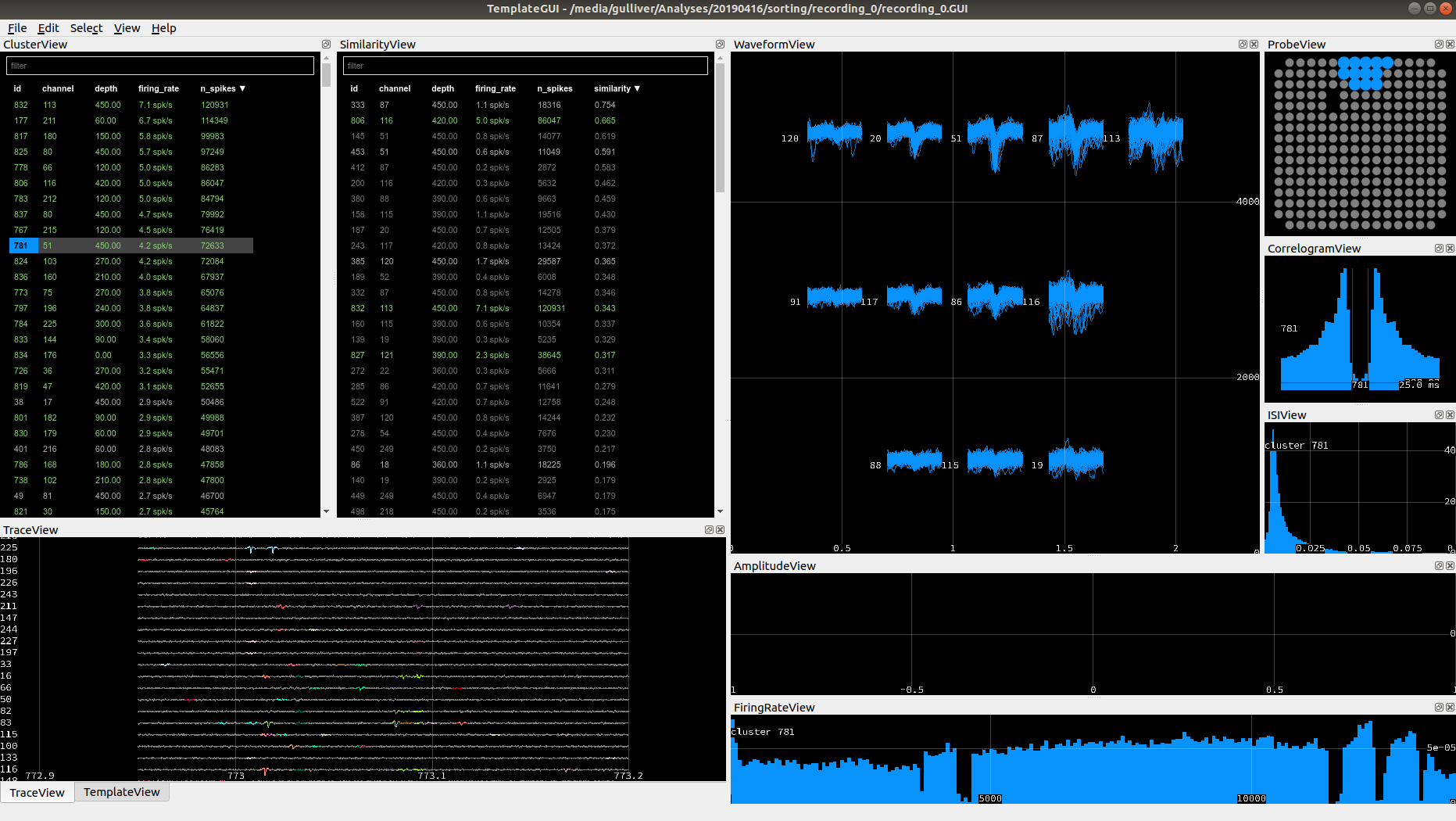The image size is (1456, 821).
Task: Sort ClusterView by the n_spikes column
Action: (x=217, y=88)
